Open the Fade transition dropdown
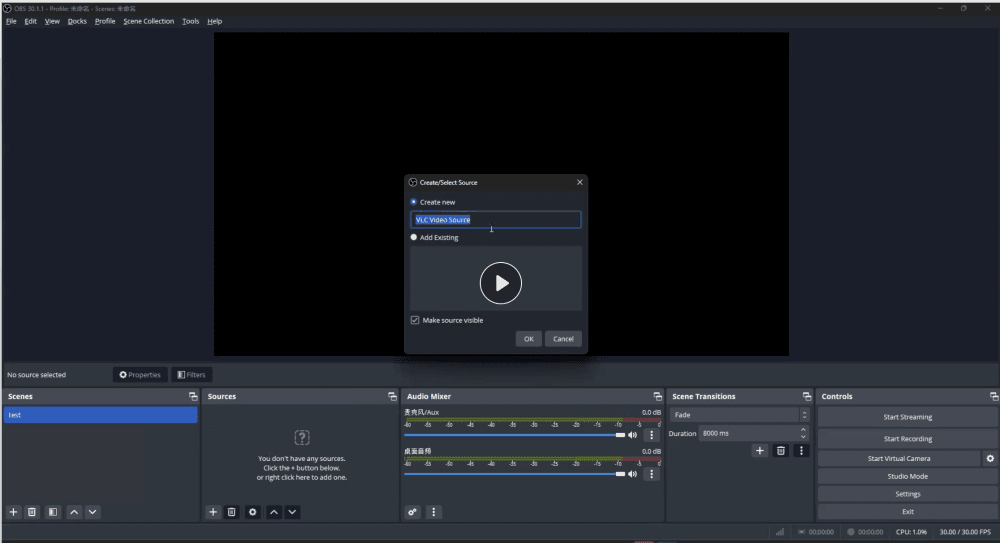Image resolution: width=1000 pixels, height=543 pixels. point(739,415)
